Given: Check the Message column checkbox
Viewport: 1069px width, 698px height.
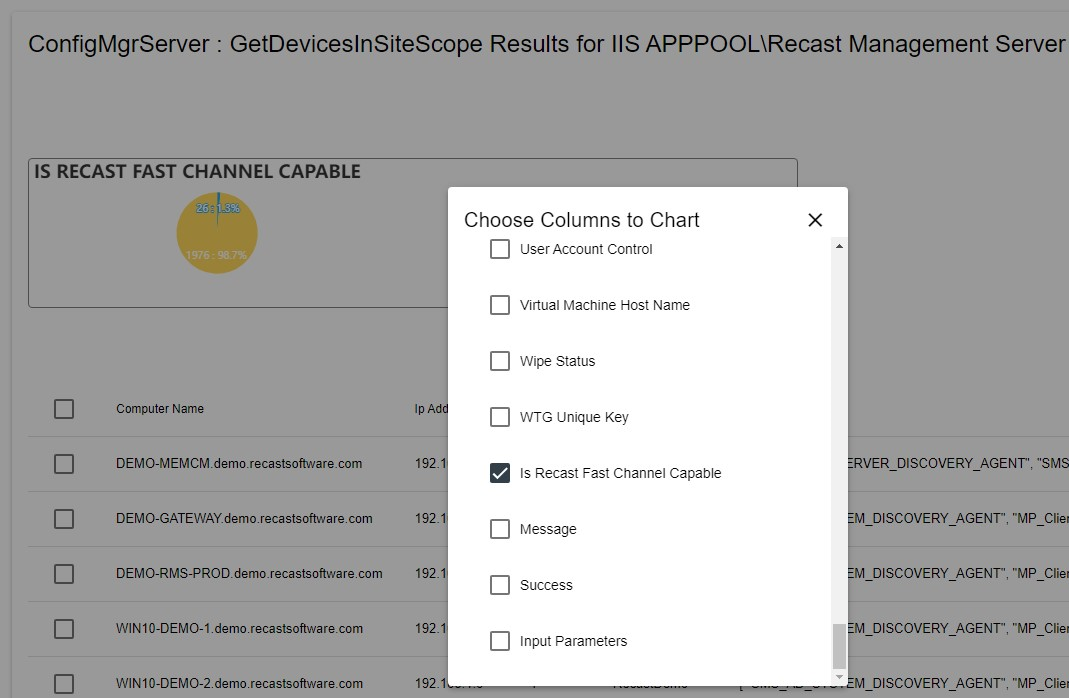Looking at the screenshot, I should pos(500,529).
